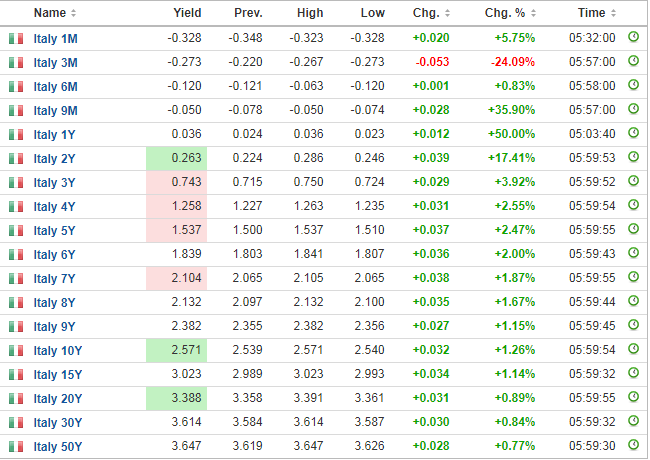Click the clock icon for Italy 10Y
Image resolution: width=650 pixels, height=460 pixels.
tap(633, 349)
